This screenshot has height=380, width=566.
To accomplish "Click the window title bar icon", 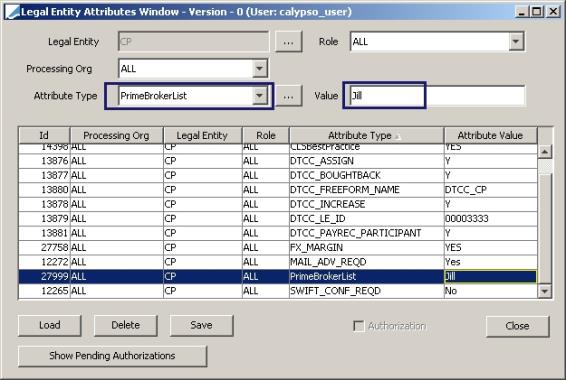I will (12, 12).
